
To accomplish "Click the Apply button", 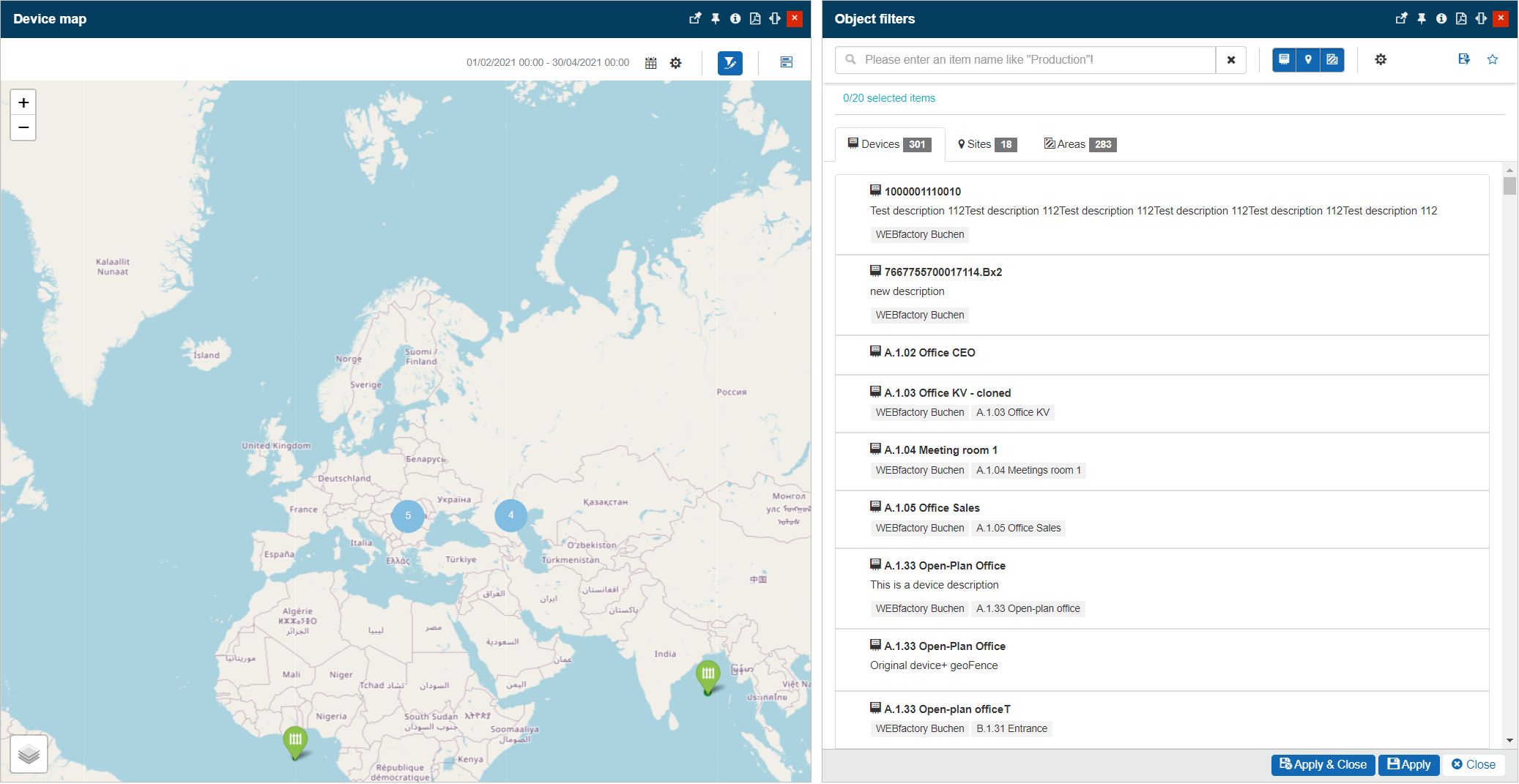I will click(x=1408, y=764).
